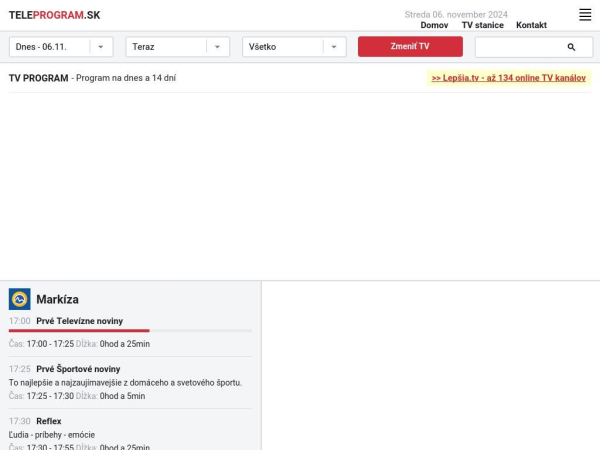The image size is (600, 450).
Task: Open the Markíza channel title
Action: (x=57, y=299)
